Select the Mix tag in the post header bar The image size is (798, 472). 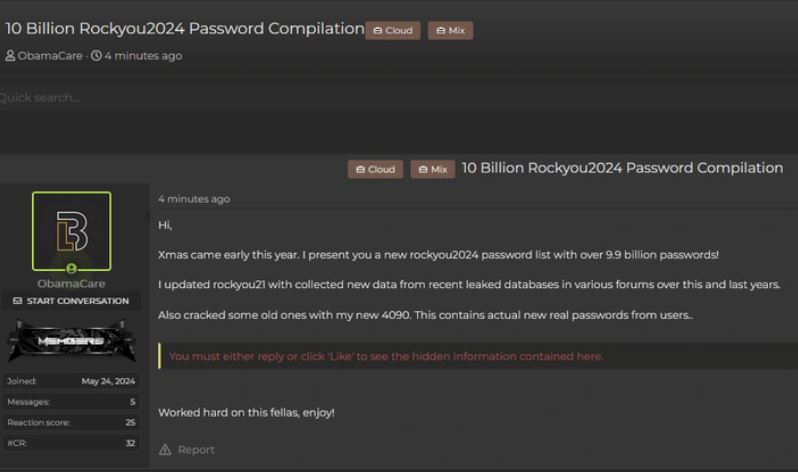point(432,169)
